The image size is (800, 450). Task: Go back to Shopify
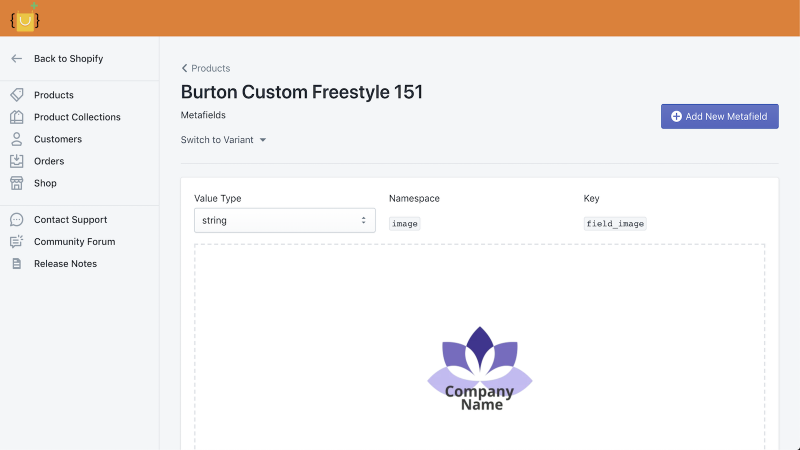(68, 59)
